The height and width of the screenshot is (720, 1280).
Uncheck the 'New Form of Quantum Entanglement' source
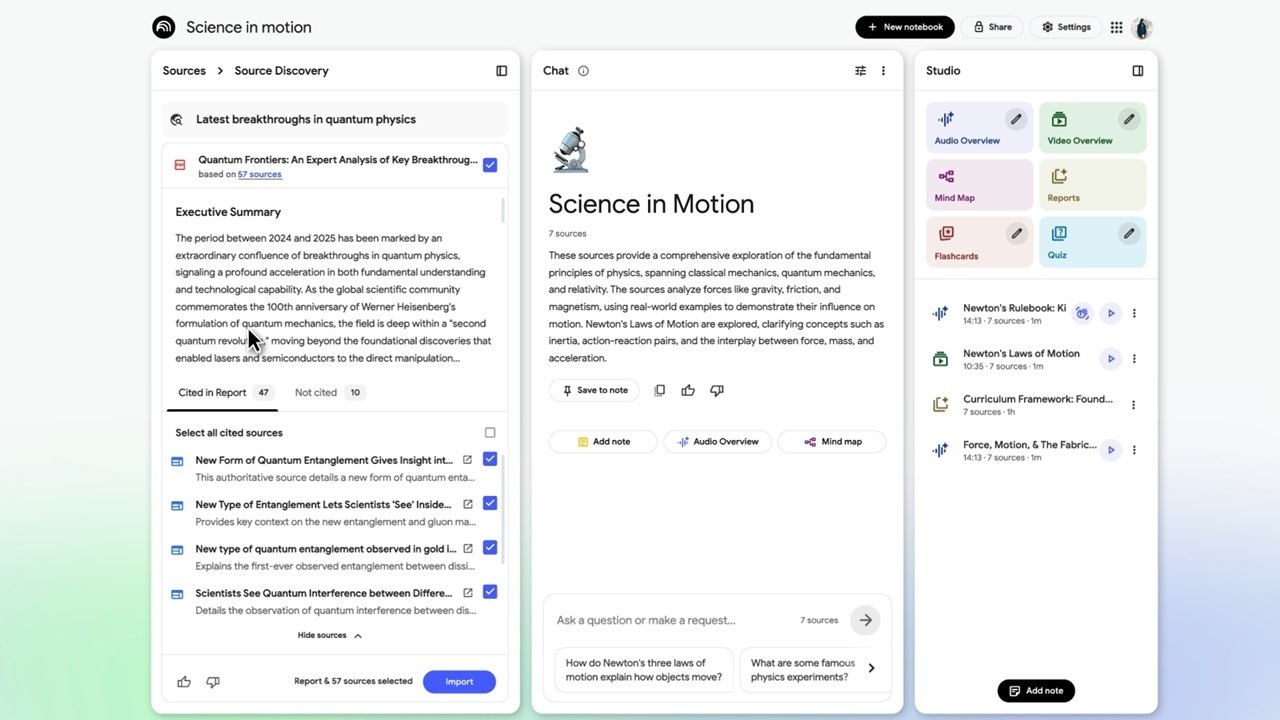(490, 459)
